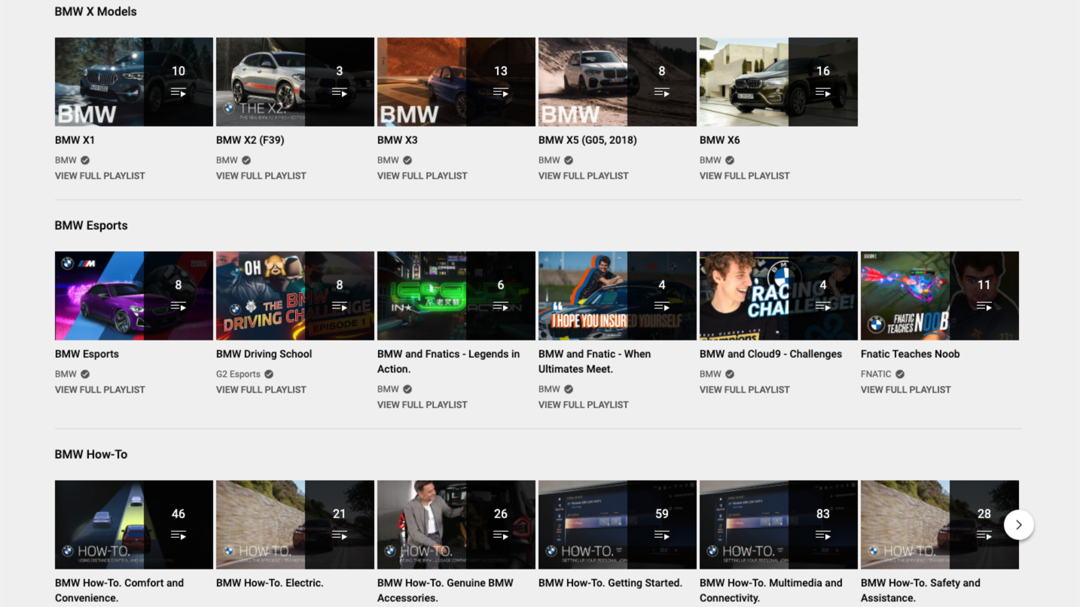Click the playlist icon on Multimedia and Connectivity thumbnail

(823, 535)
